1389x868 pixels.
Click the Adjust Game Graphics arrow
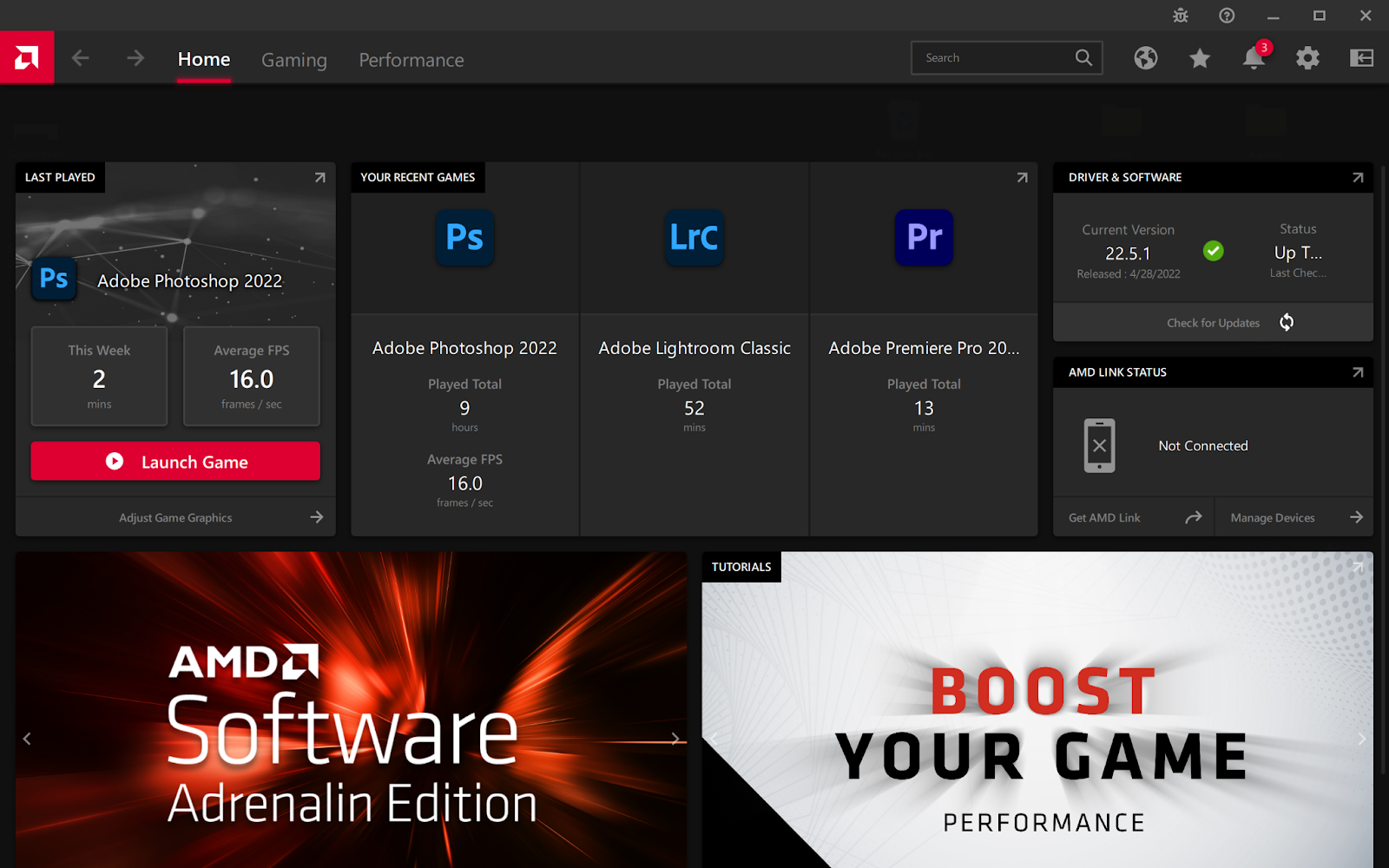point(317,517)
